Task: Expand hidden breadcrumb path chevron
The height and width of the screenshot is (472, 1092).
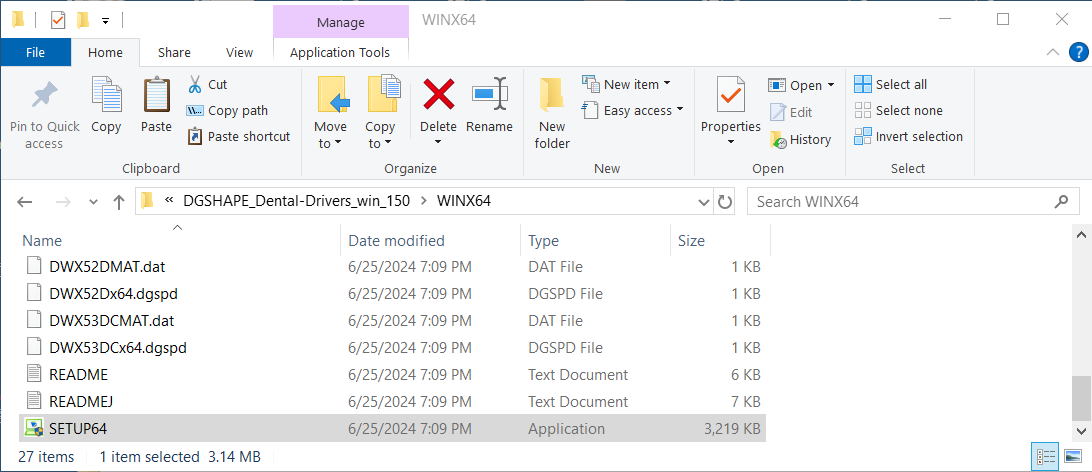Action: (x=169, y=201)
